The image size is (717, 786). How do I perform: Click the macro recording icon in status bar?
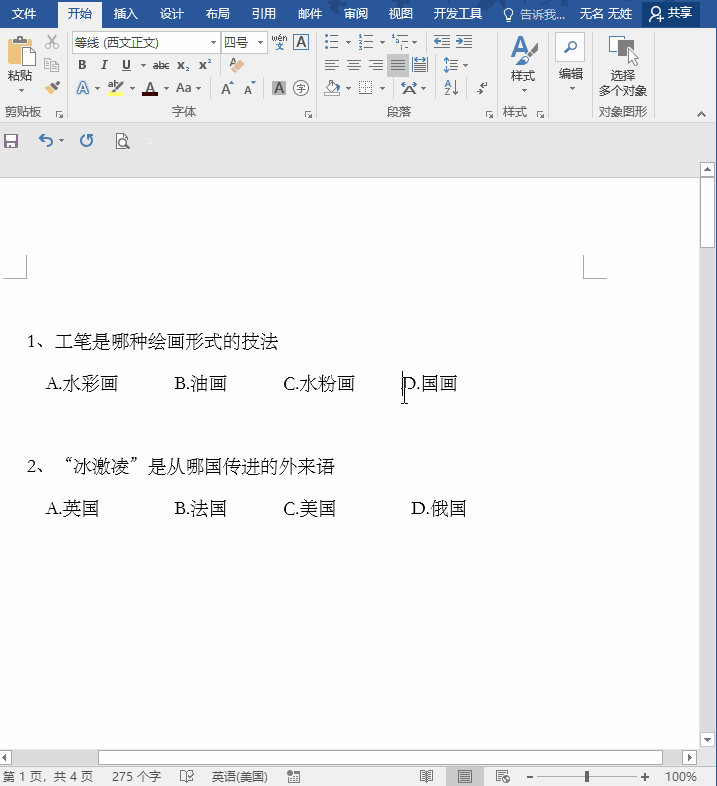[x=293, y=776]
